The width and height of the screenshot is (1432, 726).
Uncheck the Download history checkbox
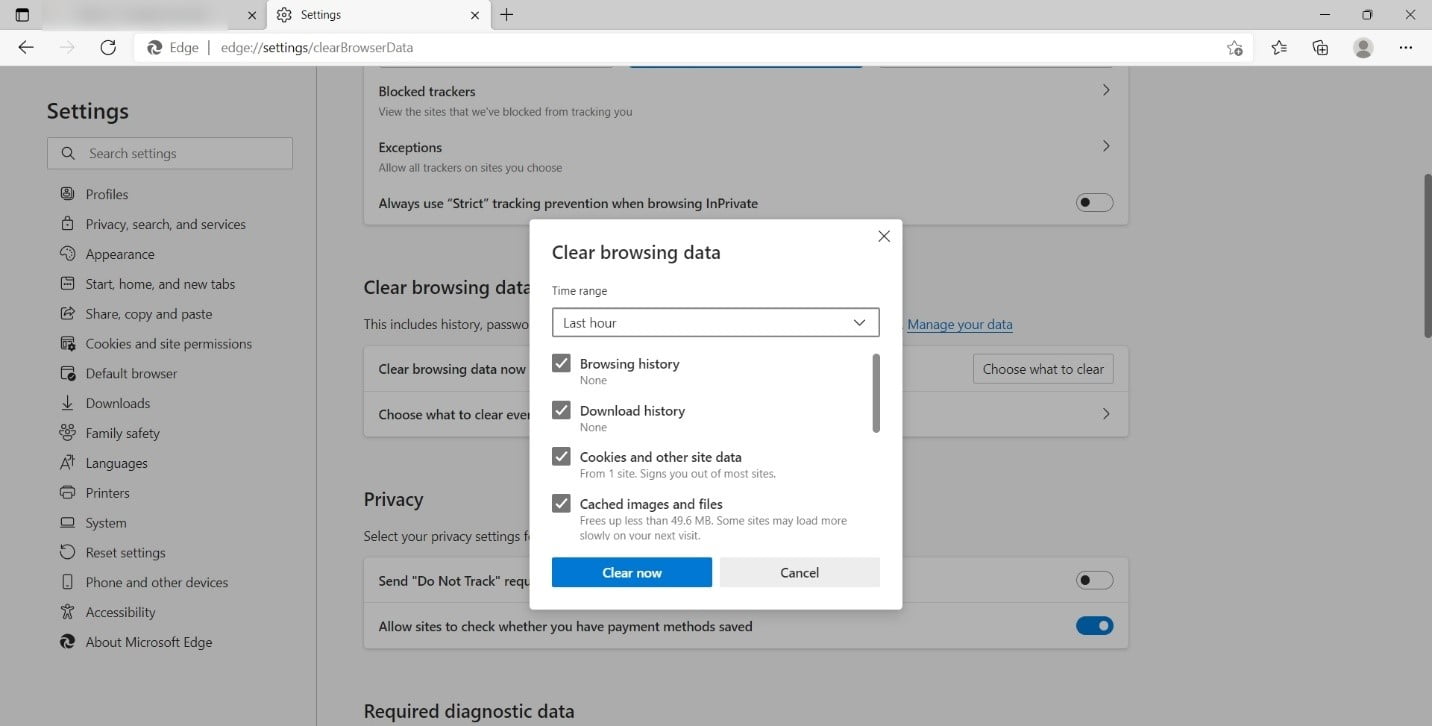pyautogui.click(x=561, y=410)
